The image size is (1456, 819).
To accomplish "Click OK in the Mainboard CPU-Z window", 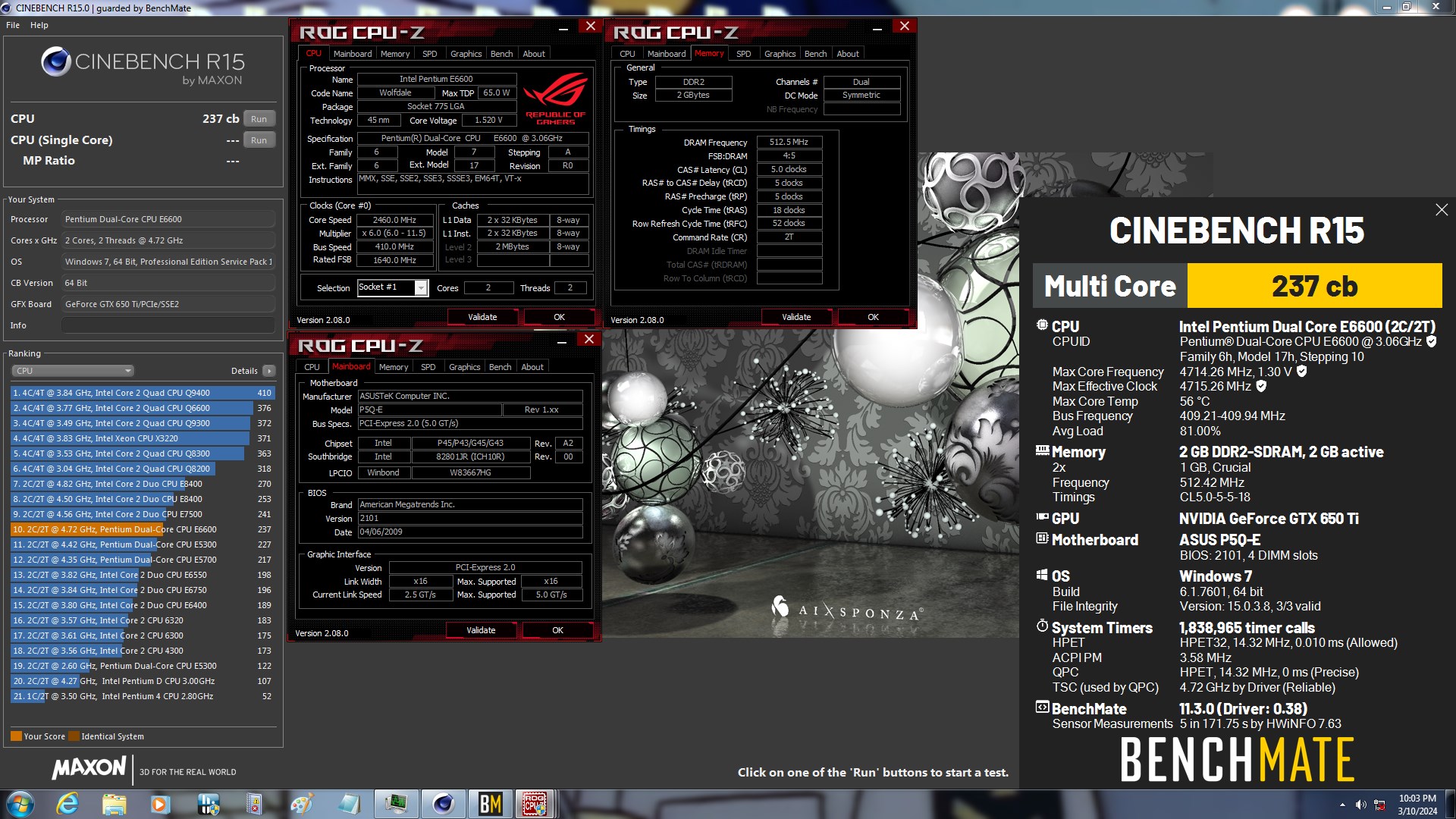I will (x=557, y=630).
